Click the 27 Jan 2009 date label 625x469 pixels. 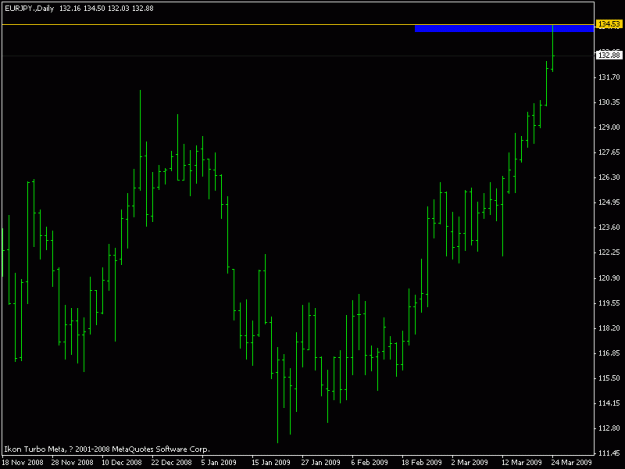(x=320, y=463)
